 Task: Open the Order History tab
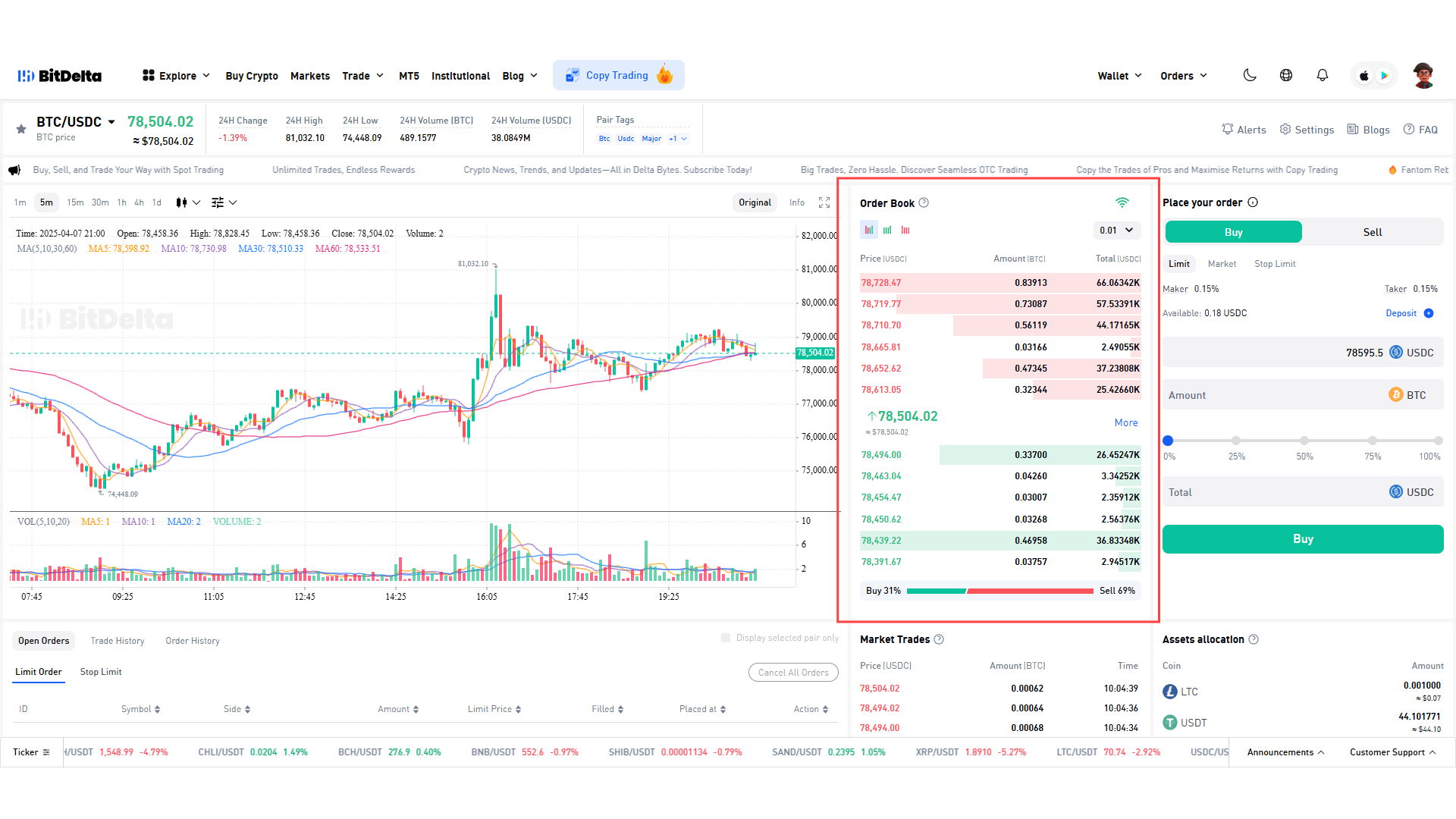pos(193,641)
